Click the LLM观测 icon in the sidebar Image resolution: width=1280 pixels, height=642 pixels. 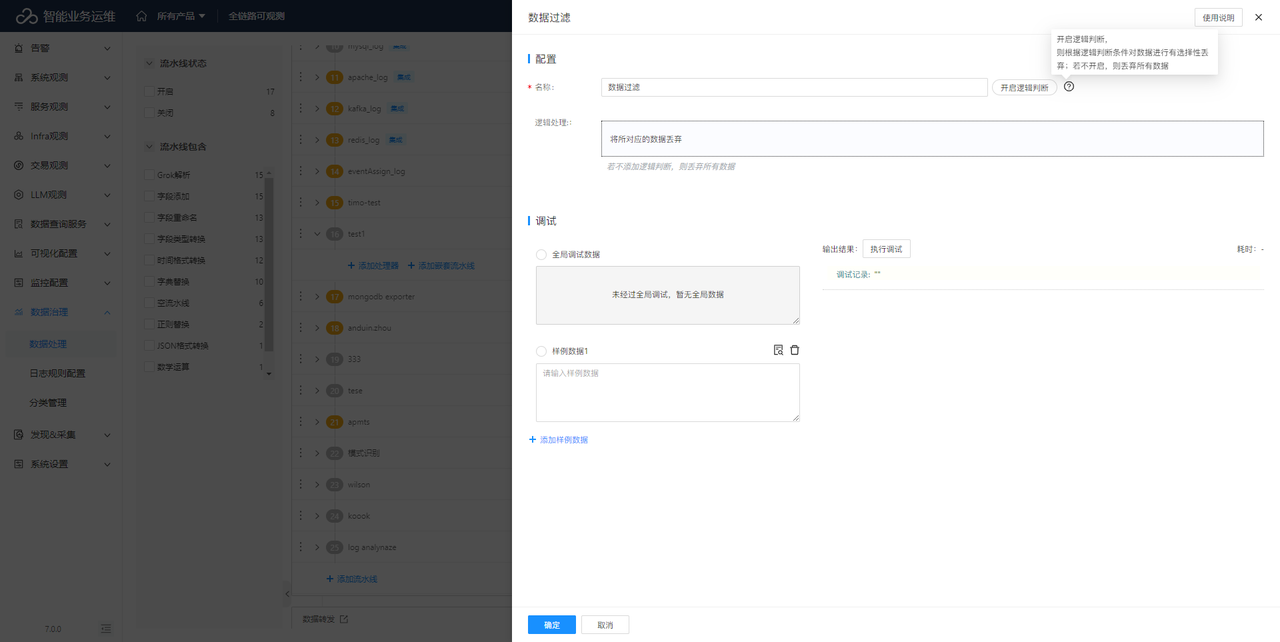[x=19, y=195]
